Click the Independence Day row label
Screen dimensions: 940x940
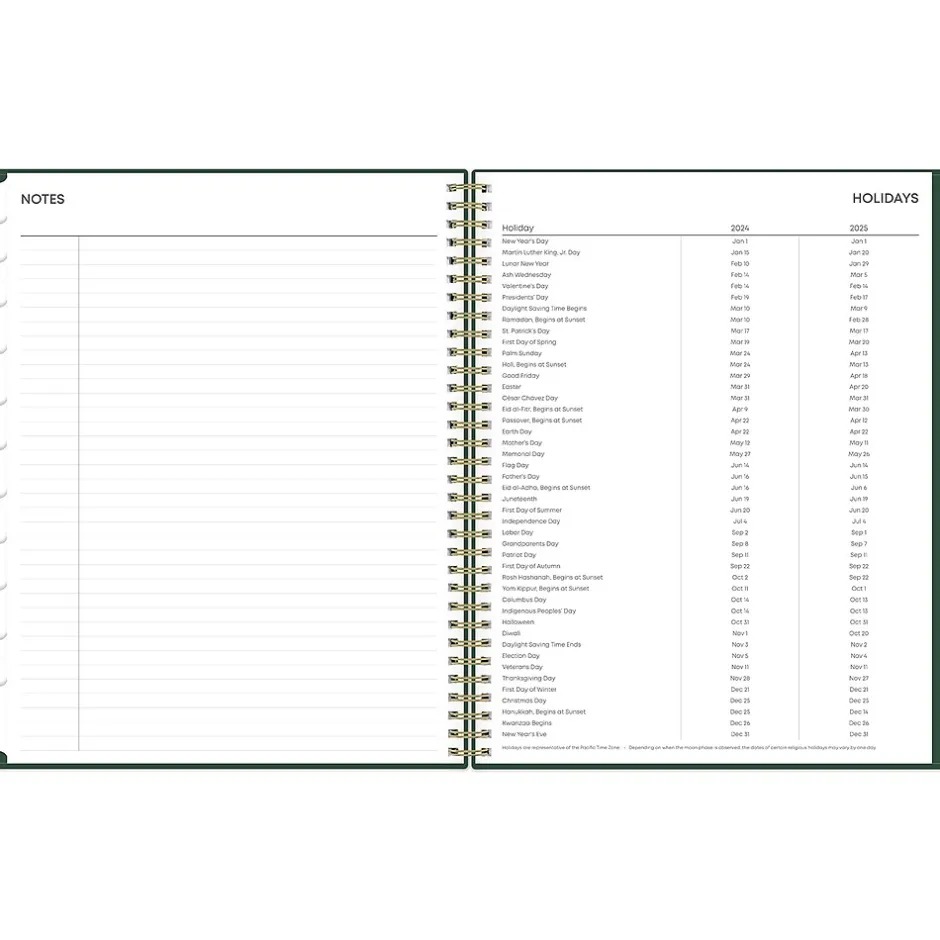coord(530,521)
